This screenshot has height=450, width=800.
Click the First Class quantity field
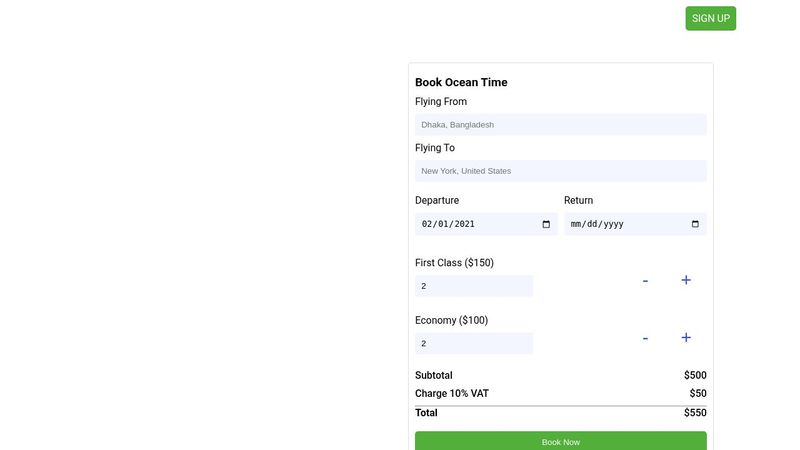click(x=473, y=286)
